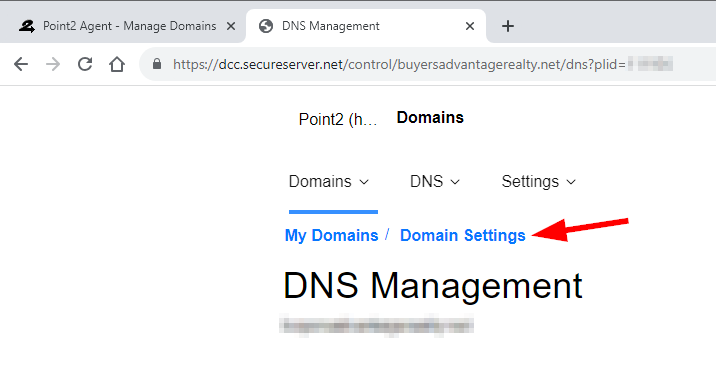Screen dimensions: 716x383
Task: Open the My Domains breadcrumb link
Action: (x=332, y=236)
